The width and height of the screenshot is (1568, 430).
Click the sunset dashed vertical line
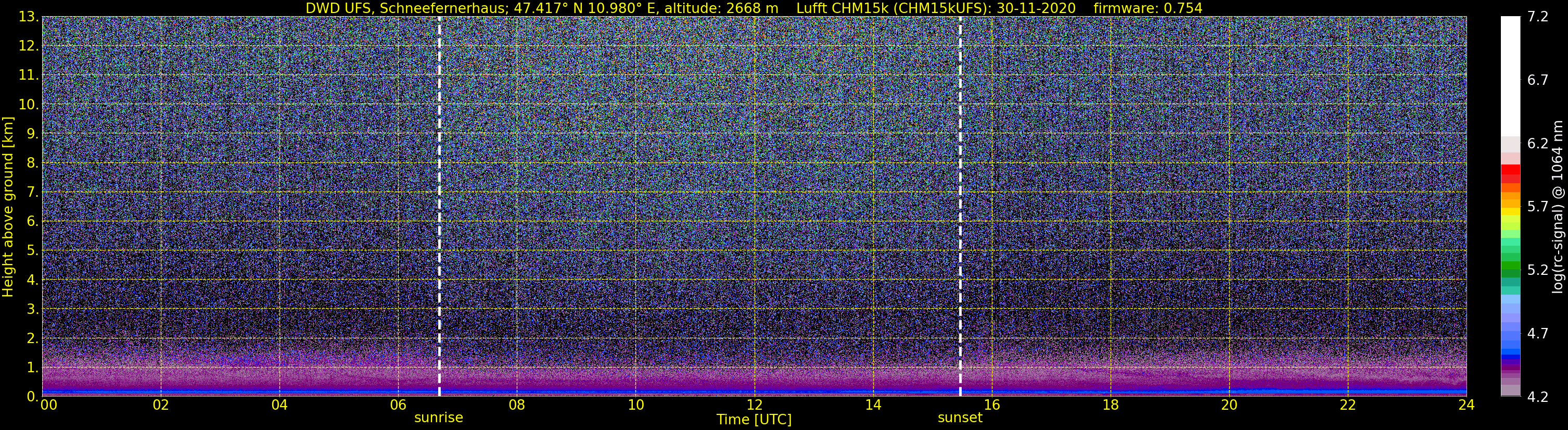click(x=960, y=207)
